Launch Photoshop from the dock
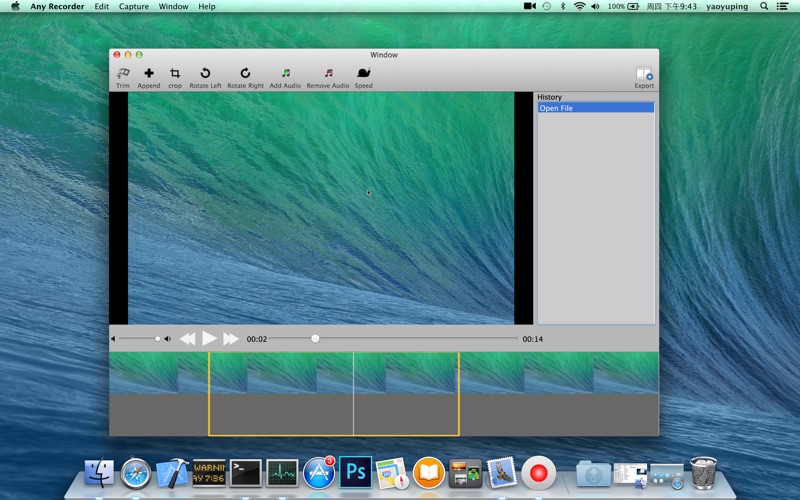The width and height of the screenshot is (800, 500). [x=355, y=470]
